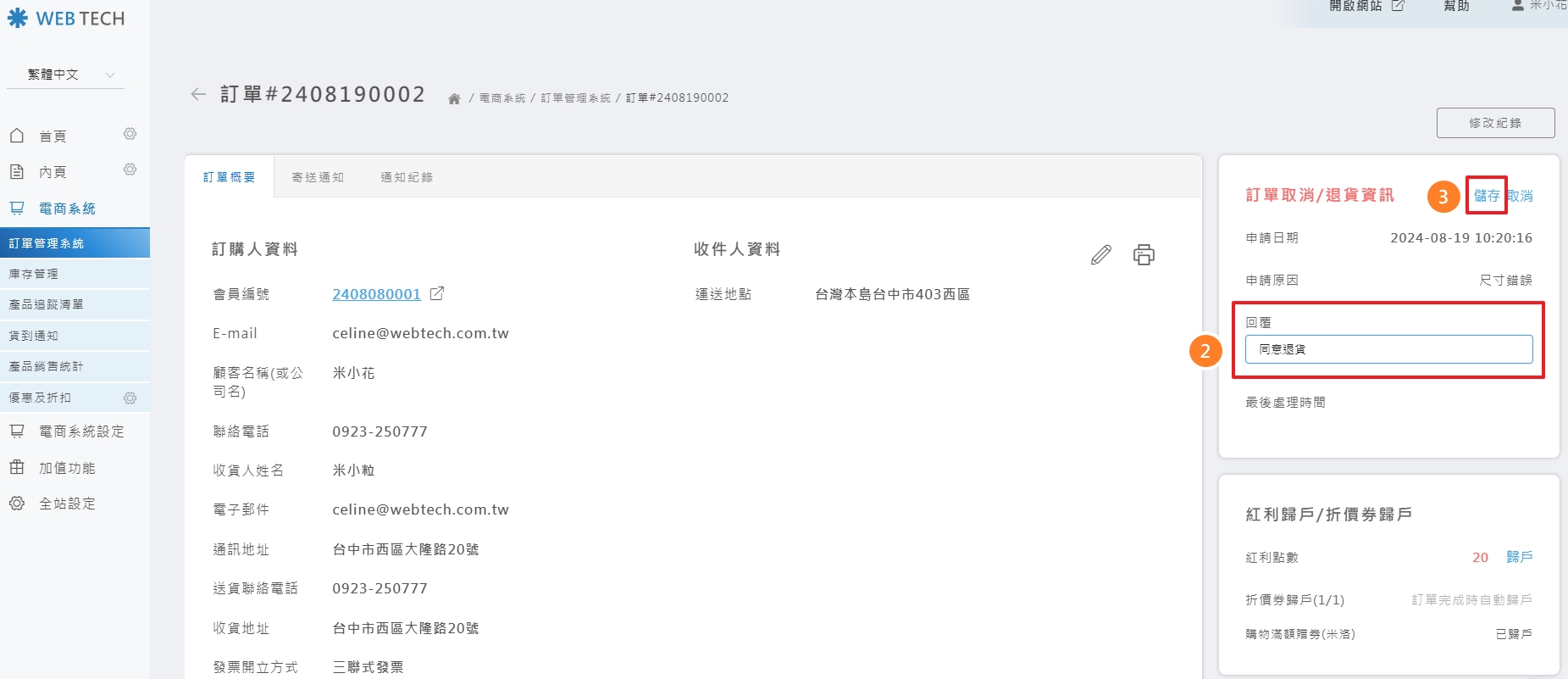Open member number 2408080001 link

point(376,294)
